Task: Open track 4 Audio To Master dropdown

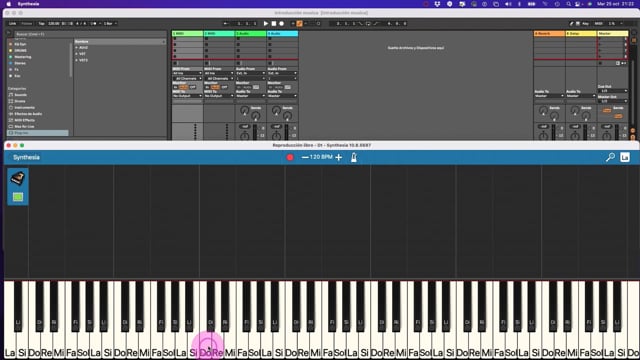Action: (x=282, y=96)
